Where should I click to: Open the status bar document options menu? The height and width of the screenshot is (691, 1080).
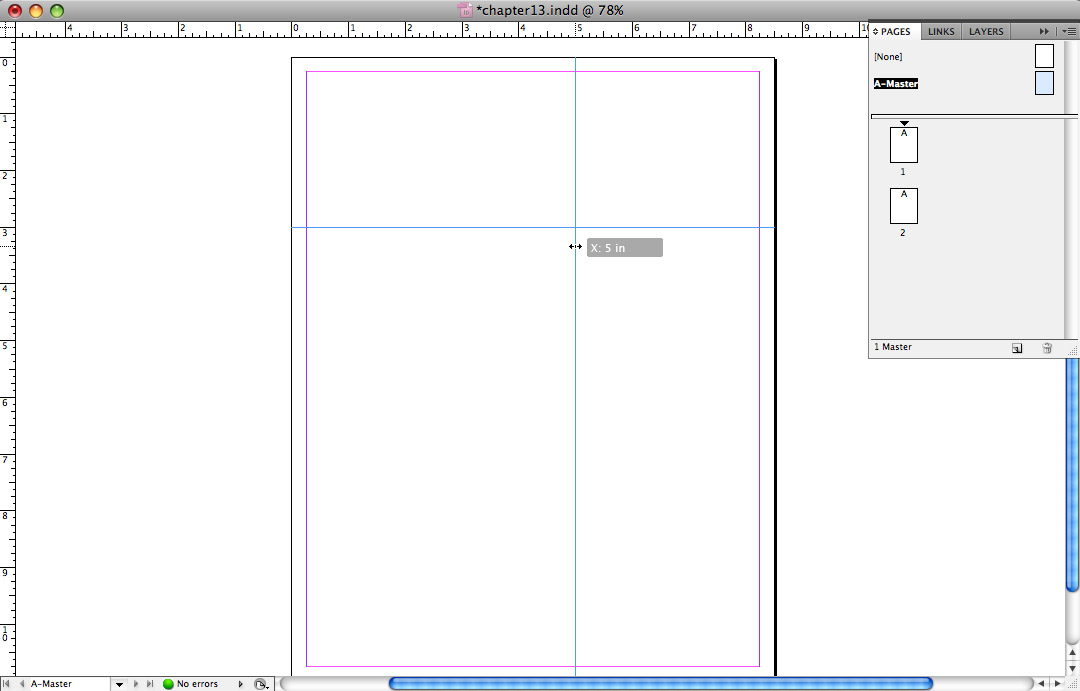tap(261, 684)
